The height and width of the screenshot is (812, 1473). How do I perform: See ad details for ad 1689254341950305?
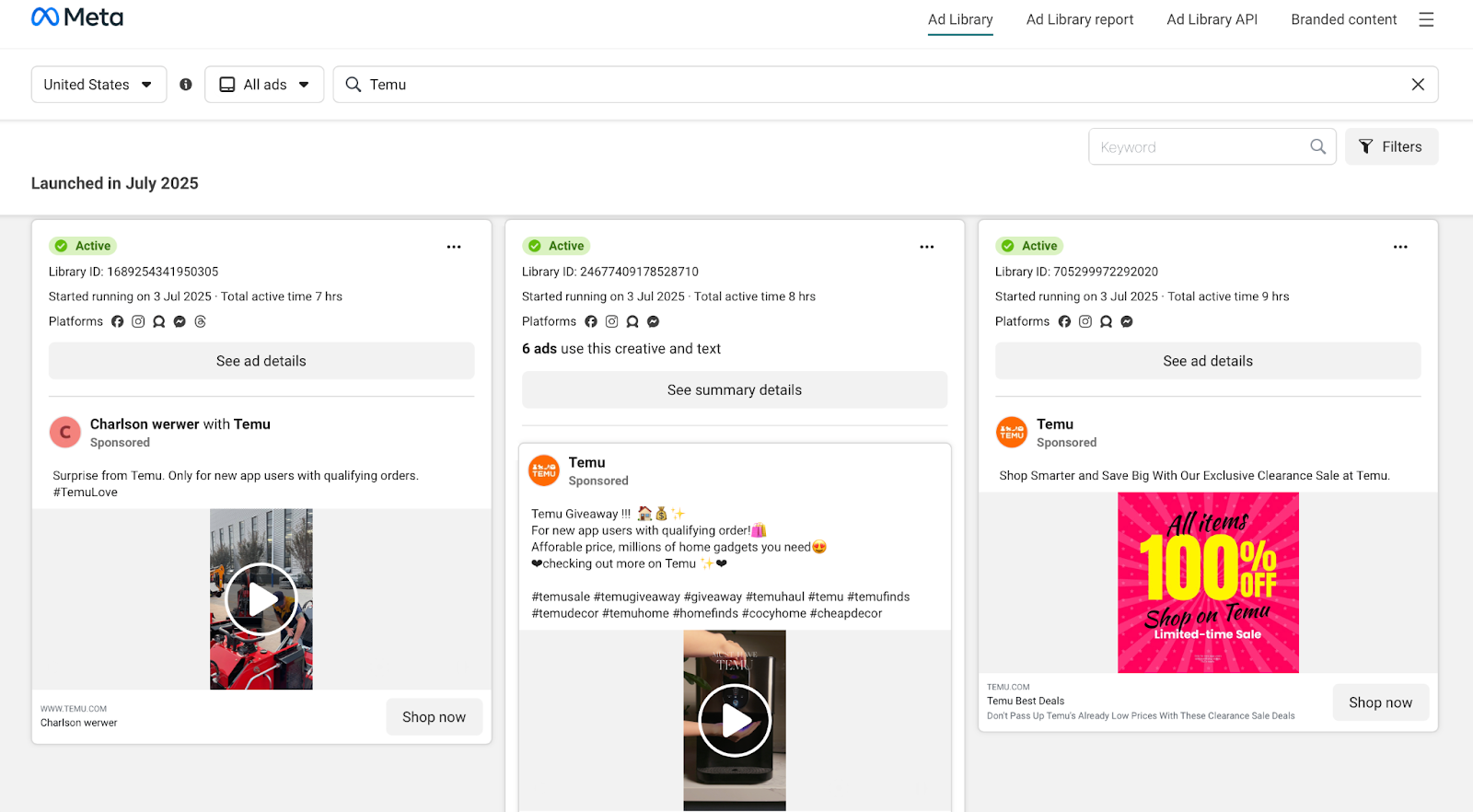click(261, 361)
